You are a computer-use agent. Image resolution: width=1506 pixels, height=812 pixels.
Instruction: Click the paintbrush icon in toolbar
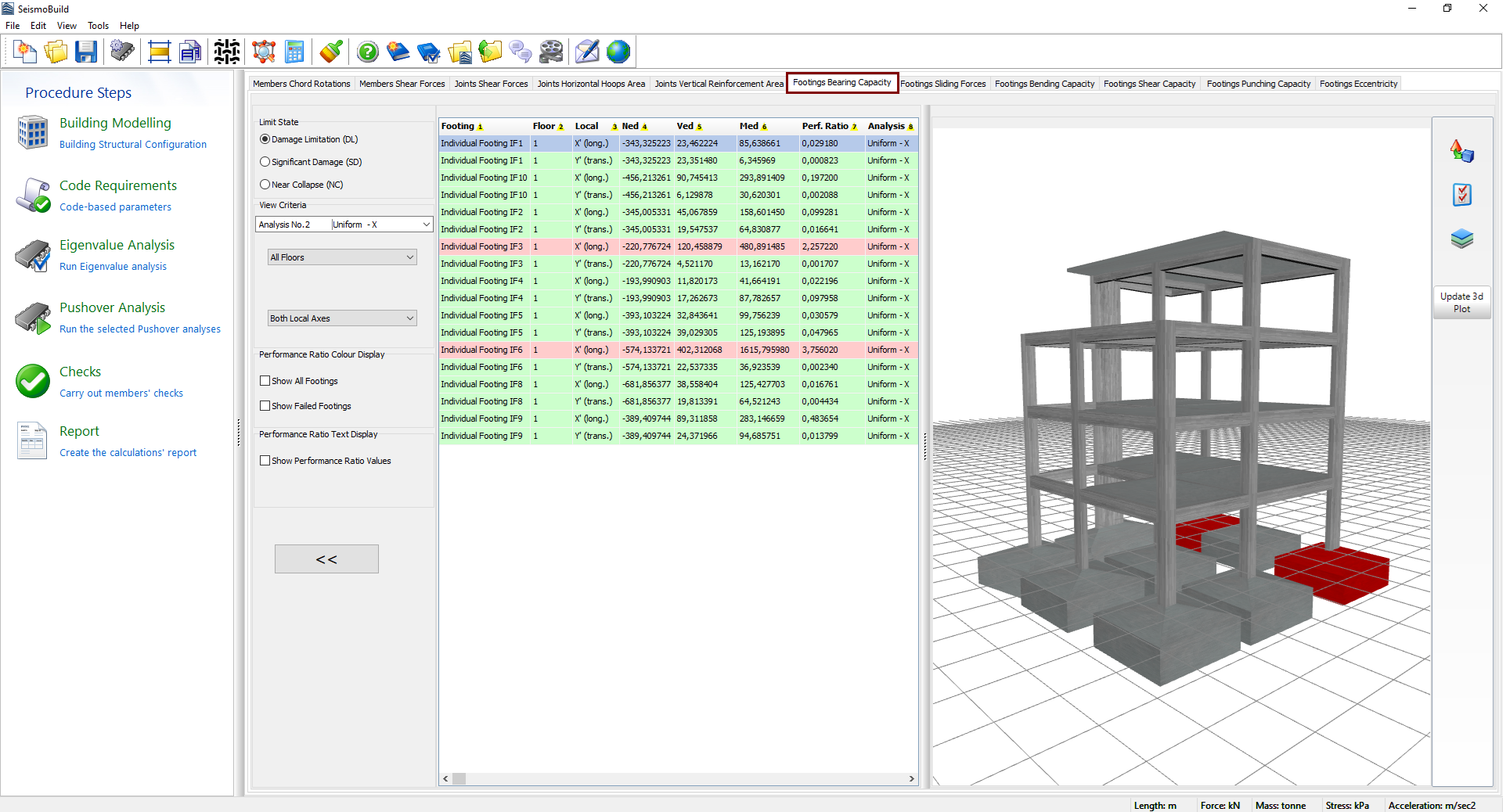pyautogui.click(x=330, y=52)
